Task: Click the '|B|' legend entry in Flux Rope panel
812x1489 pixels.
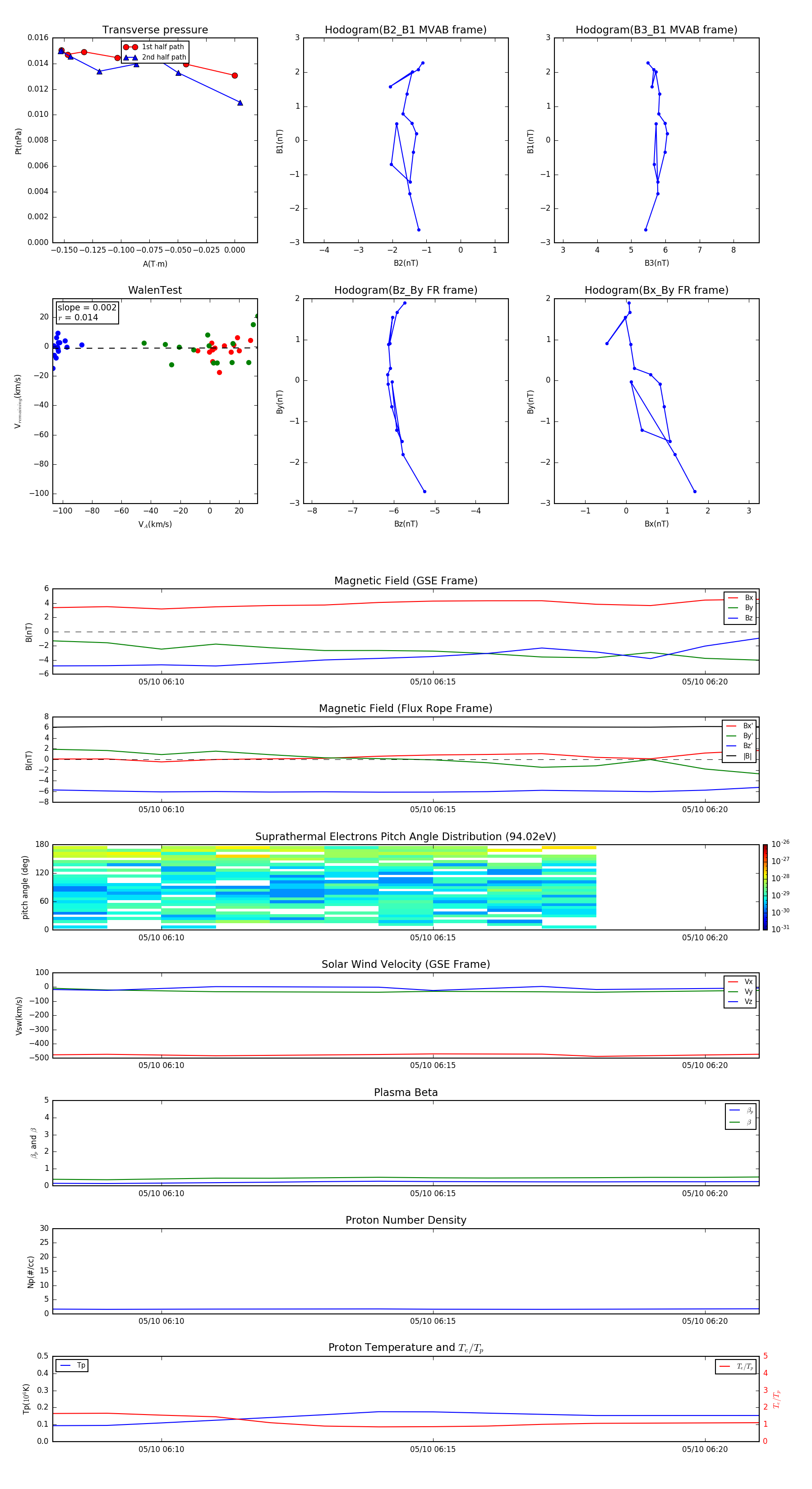Action: click(739, 756)
